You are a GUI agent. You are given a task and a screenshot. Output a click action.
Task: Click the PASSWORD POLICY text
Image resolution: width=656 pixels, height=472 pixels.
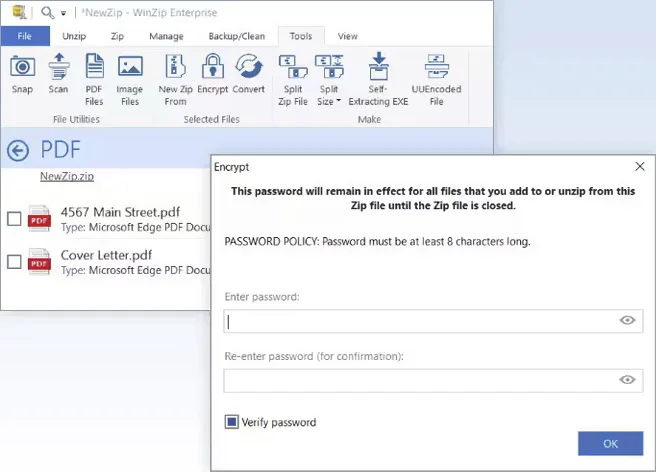[x=377, y=242]
